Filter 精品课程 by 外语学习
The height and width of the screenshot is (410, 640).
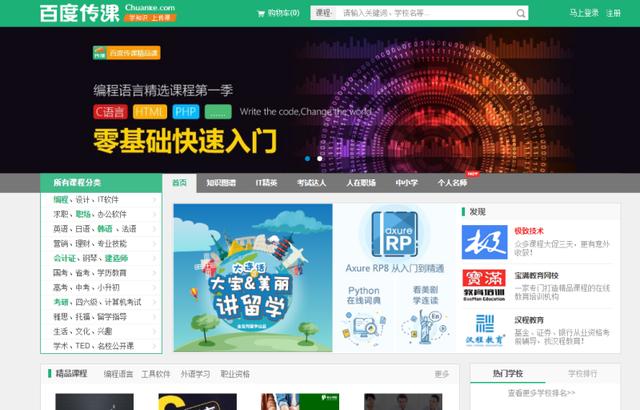[x=195, y=374]
